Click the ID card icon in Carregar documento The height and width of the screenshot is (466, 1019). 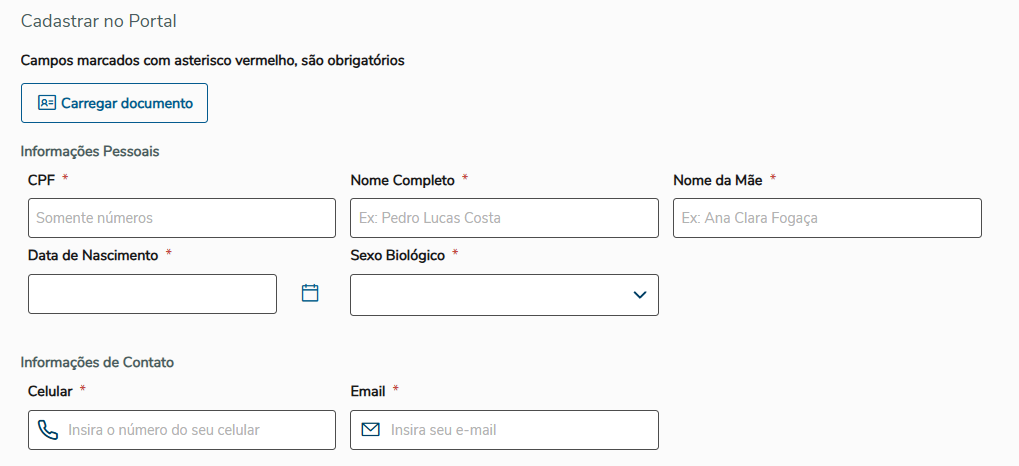click(x=47, y=103)
